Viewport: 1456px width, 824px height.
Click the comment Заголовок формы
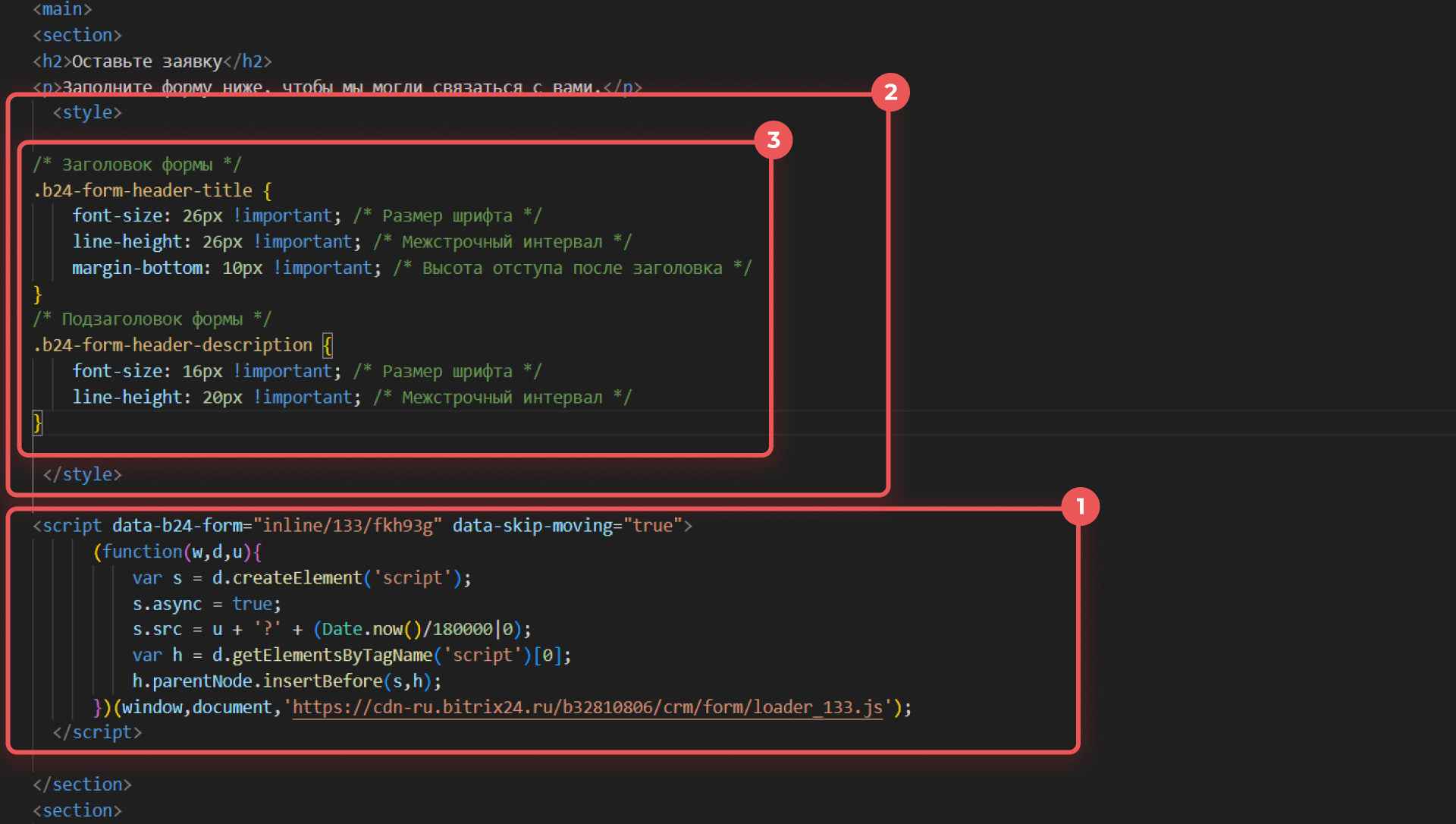(136, 165)
